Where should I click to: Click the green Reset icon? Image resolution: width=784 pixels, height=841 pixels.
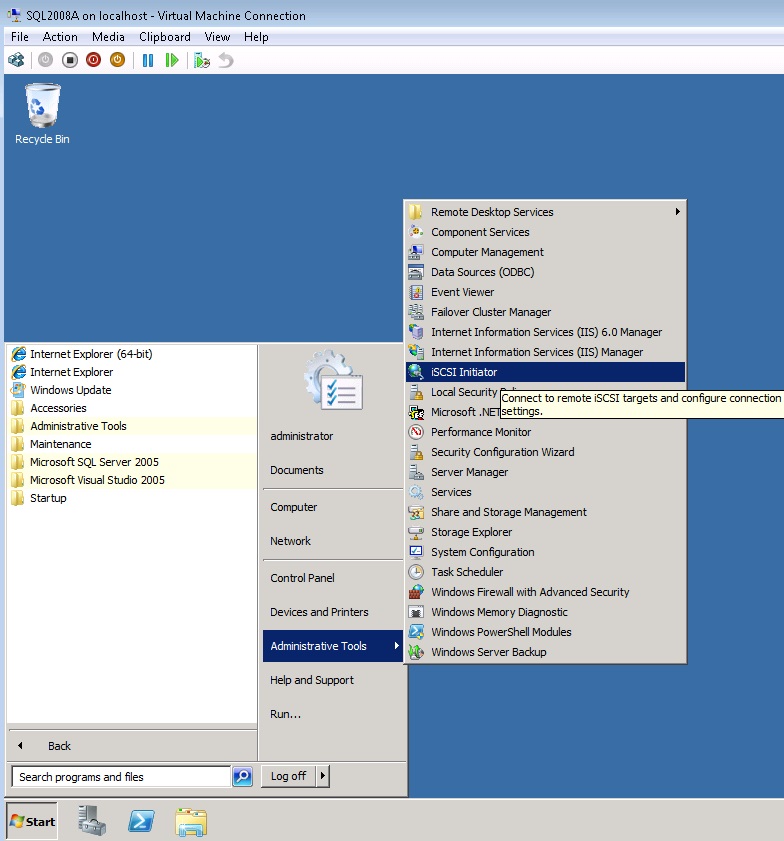[x=172, y=60]
